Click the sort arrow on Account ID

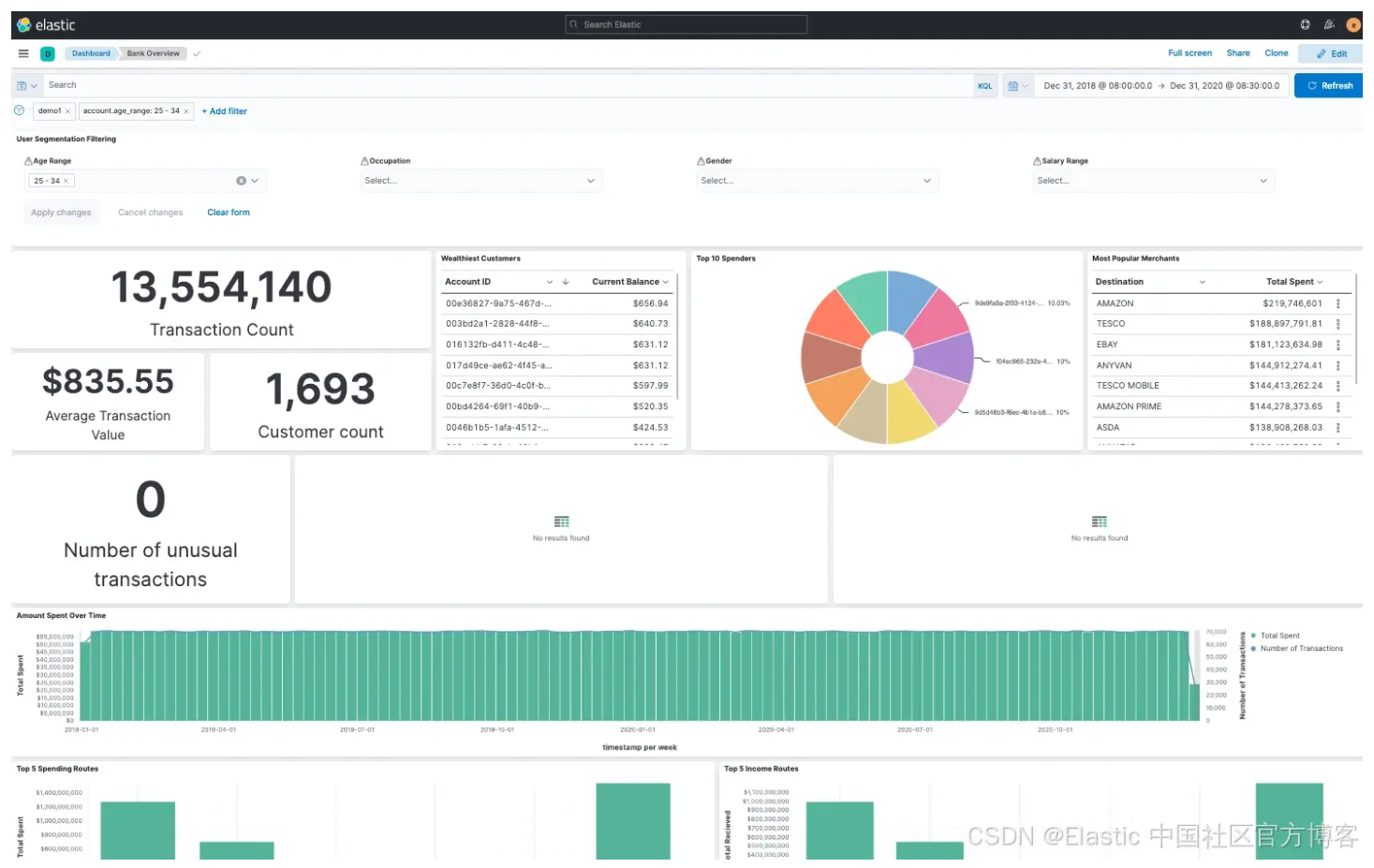(x=566, y=282)
